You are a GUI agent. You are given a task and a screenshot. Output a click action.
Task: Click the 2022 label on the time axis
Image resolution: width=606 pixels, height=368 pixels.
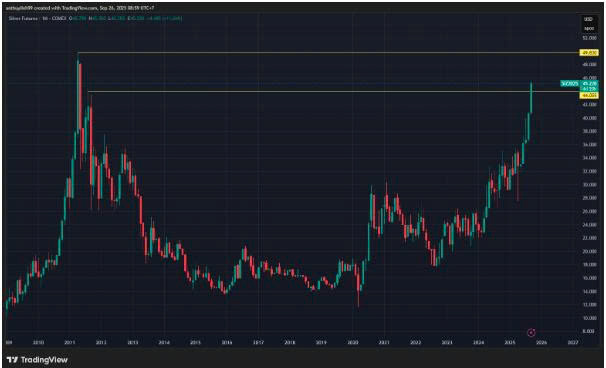415,342
